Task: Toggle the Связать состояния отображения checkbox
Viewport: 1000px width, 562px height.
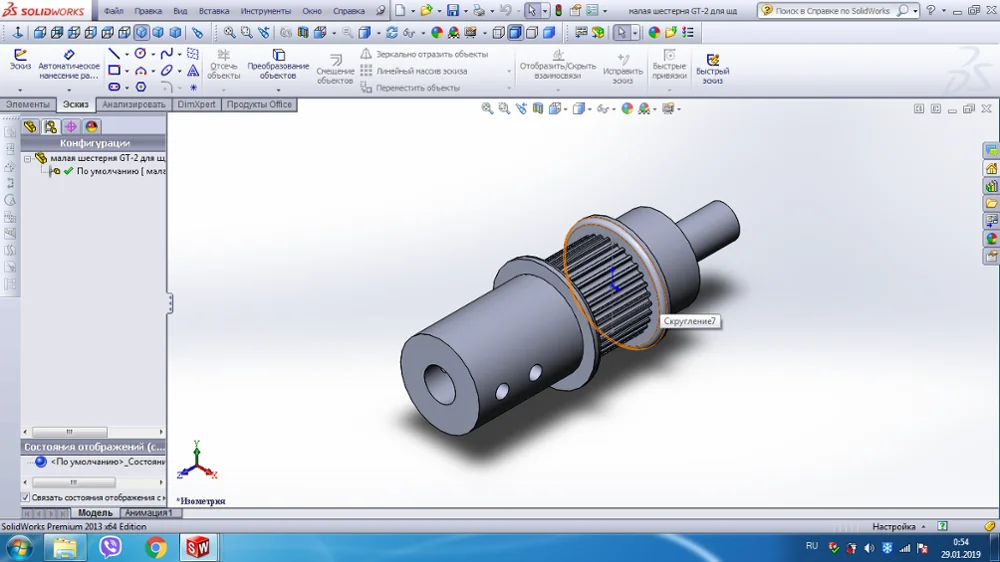Action: [26, 497]
